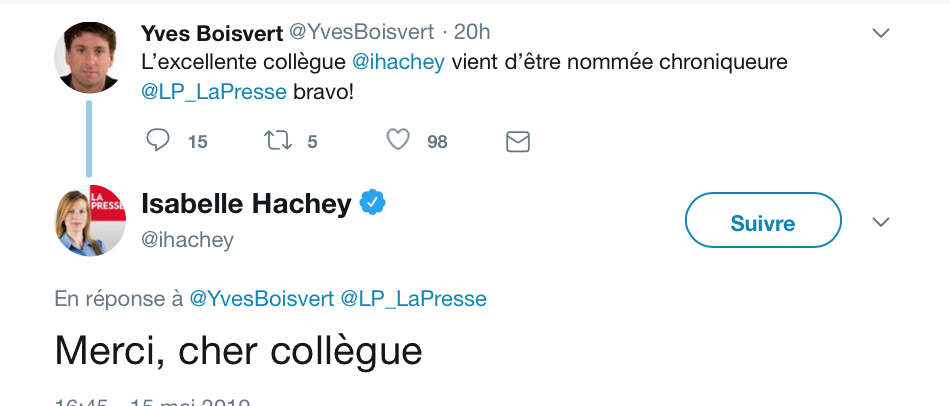This screenshot has width=950, height=406.
Task: Like the tweet with the heart icon
Action: click(398, 141)
